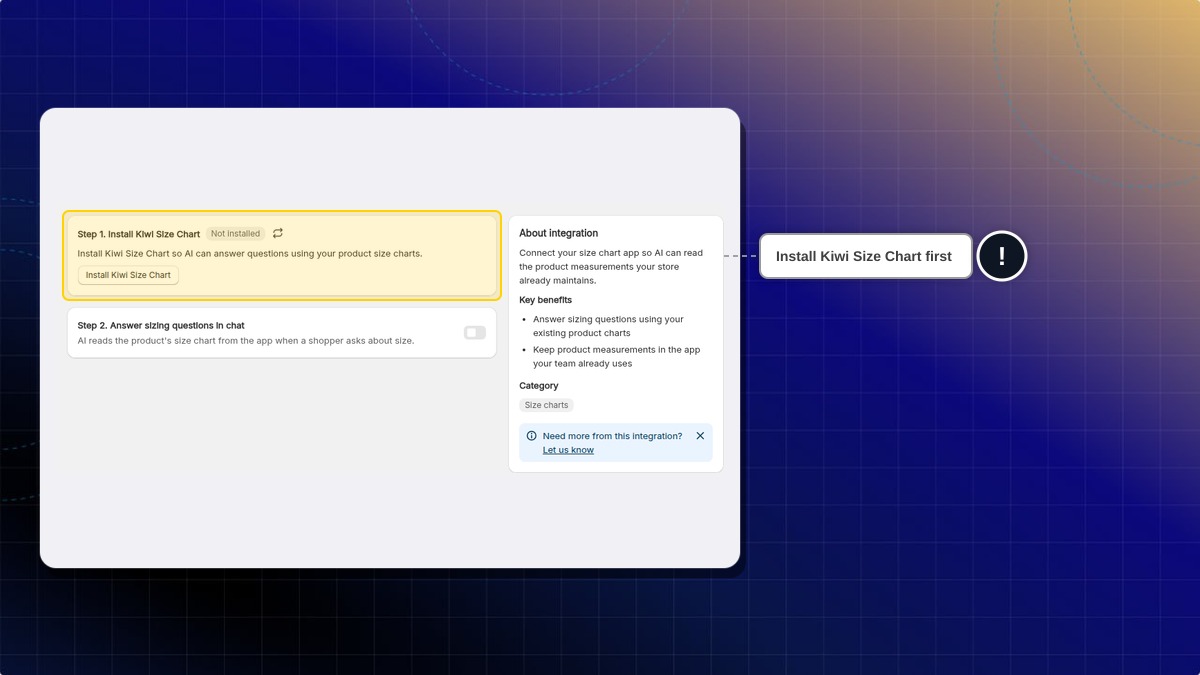
Task: Enable the Step 2 sizing questions toggle
Action: 475,333
